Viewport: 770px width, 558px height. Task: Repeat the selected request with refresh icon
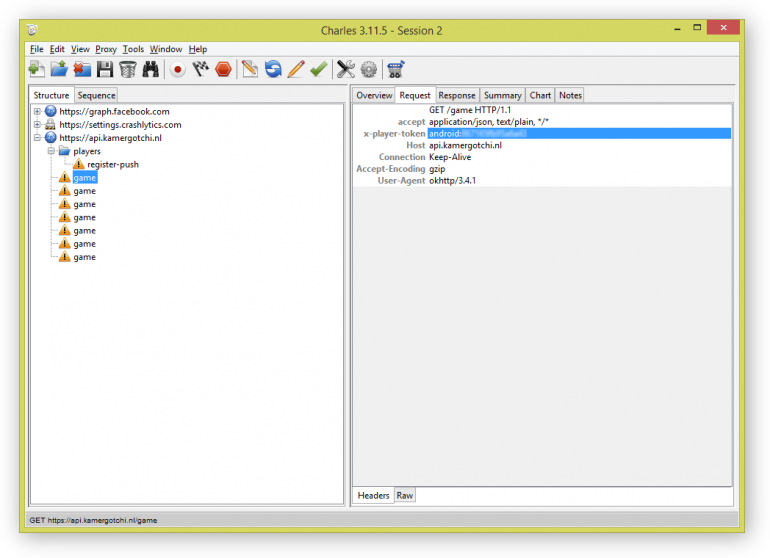click(273, 69)
